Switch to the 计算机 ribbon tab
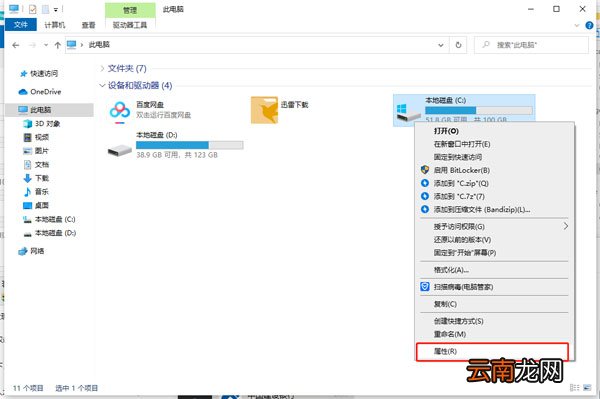 pos(55,25)
